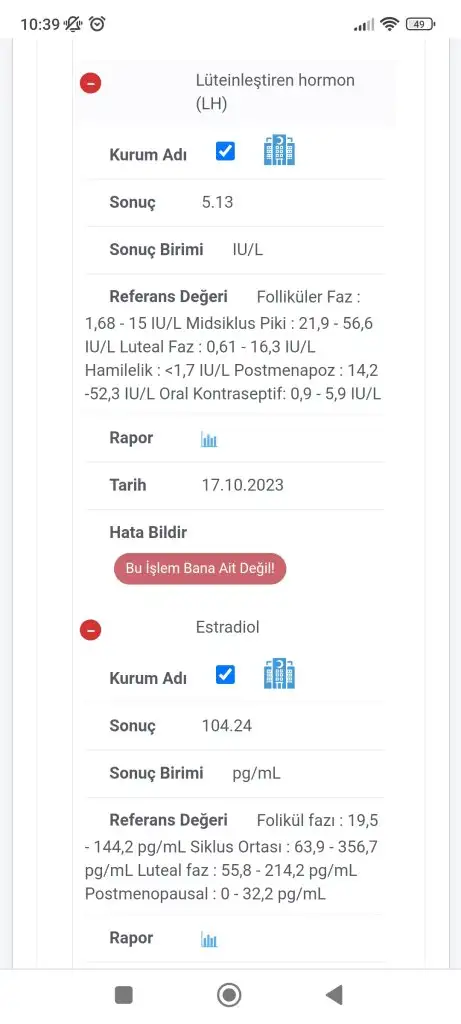
Task: Select the LH result value 5.13
Action: click(217, 202)
